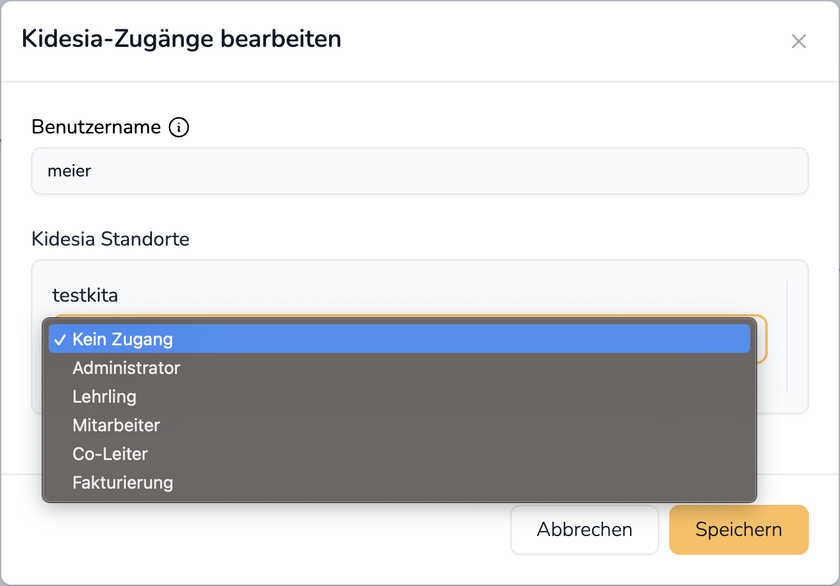The height and width of the screenshot is (586, 840).
Task: Choose Administrator from the role list
Action: [x=126, y=368]
